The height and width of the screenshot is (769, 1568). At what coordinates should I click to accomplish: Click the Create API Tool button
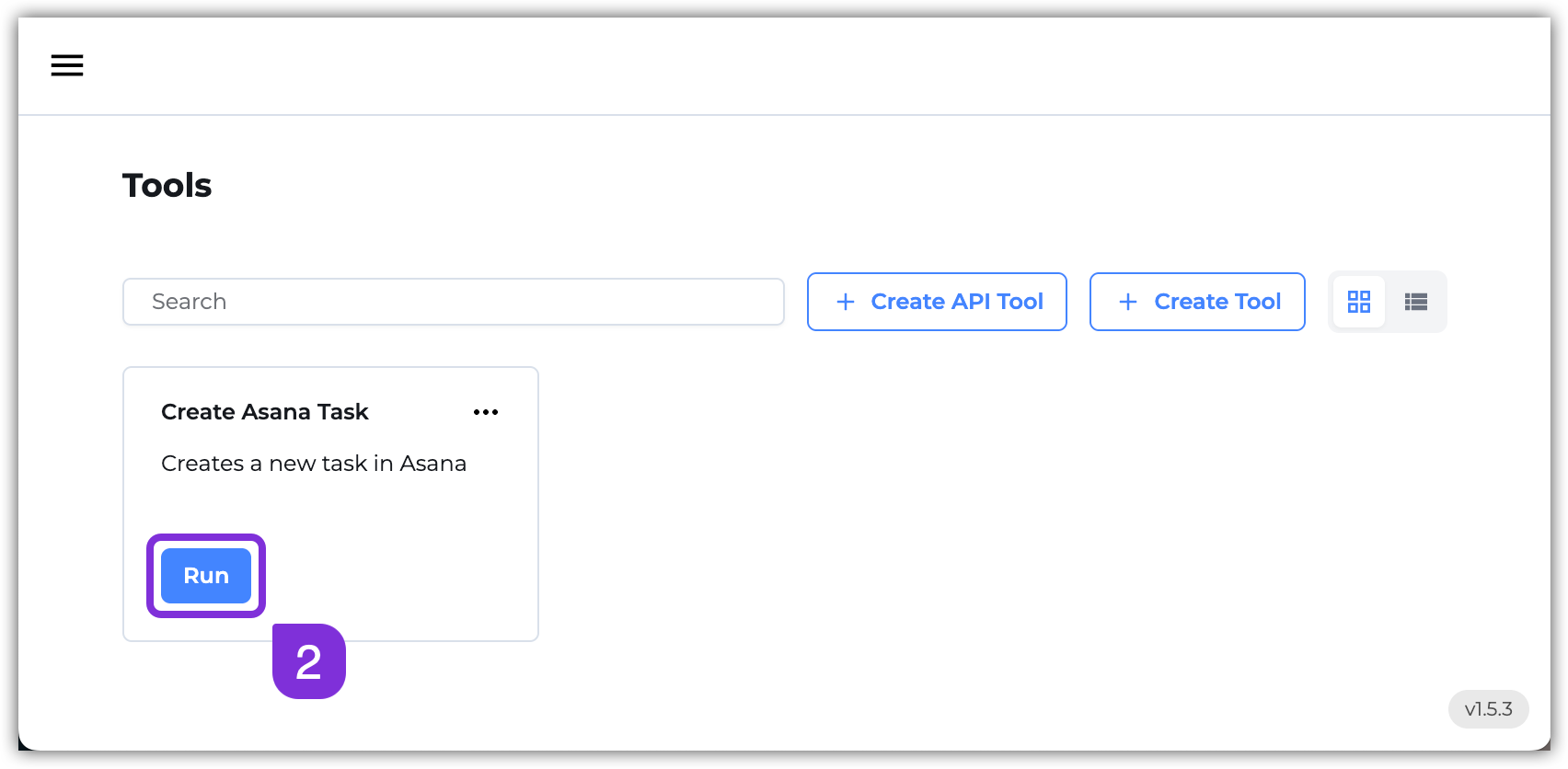(x=937, y=302)
